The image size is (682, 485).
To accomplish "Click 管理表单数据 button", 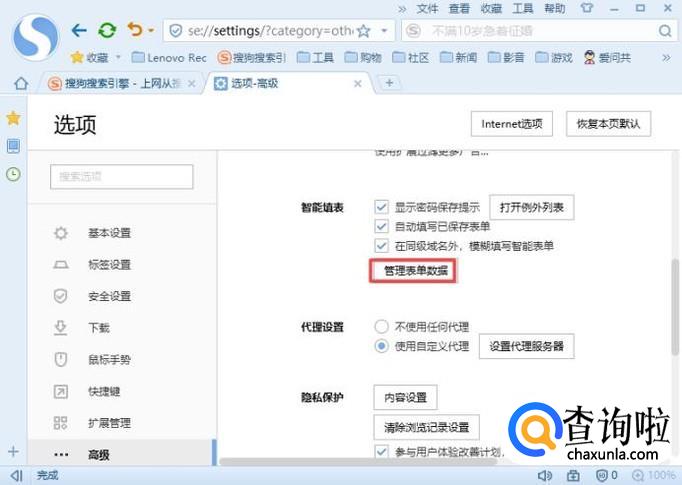I will [x=413, y=271].
